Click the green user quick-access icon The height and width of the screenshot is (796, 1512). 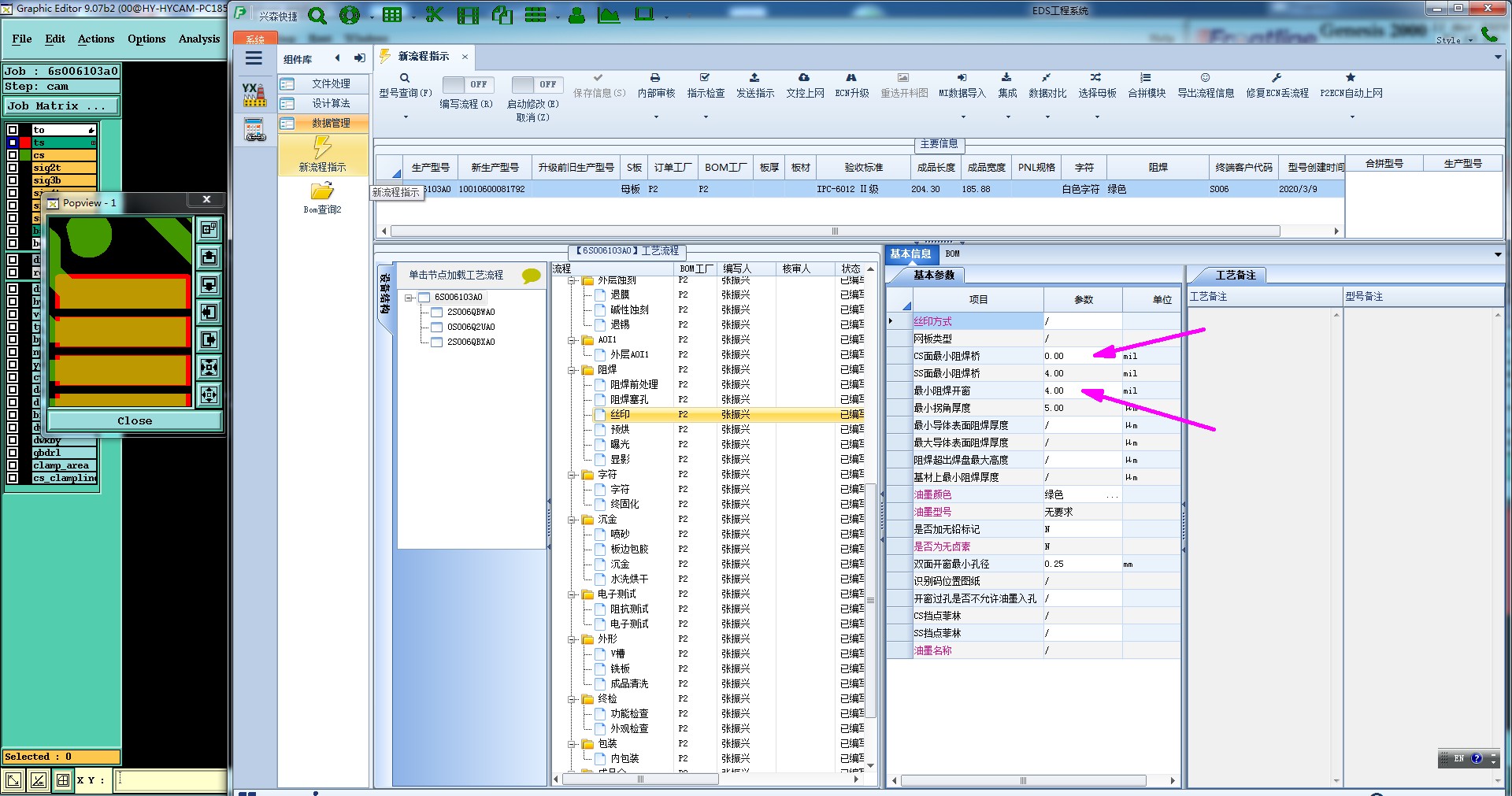coord(576,15)
